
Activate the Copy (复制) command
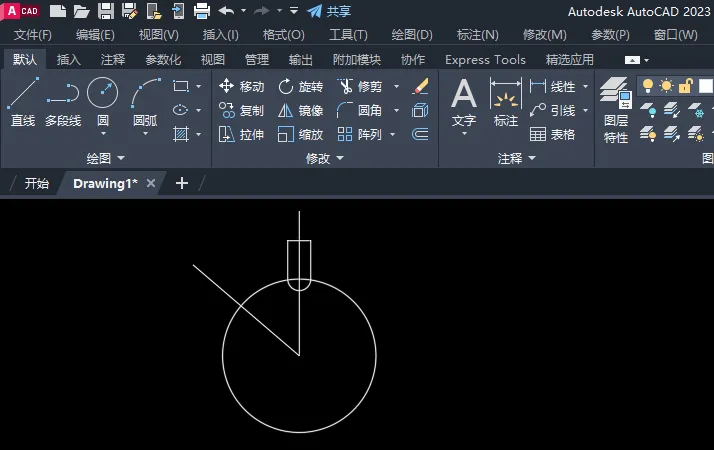coord(241,110)
